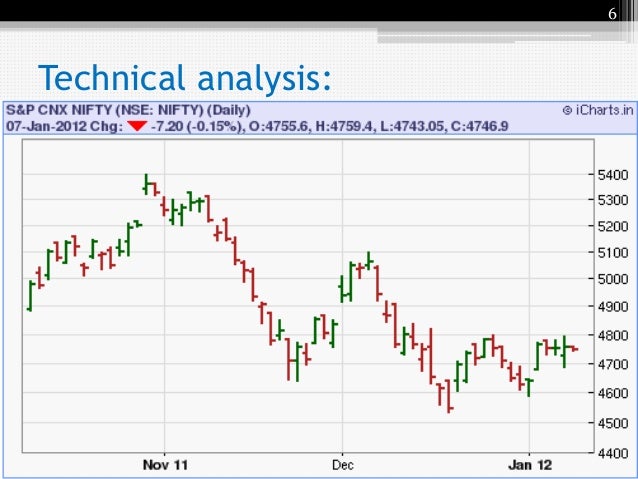638x479 pixels.
Task: Click the 'Dec' date axis label
Action: (343, 465)
